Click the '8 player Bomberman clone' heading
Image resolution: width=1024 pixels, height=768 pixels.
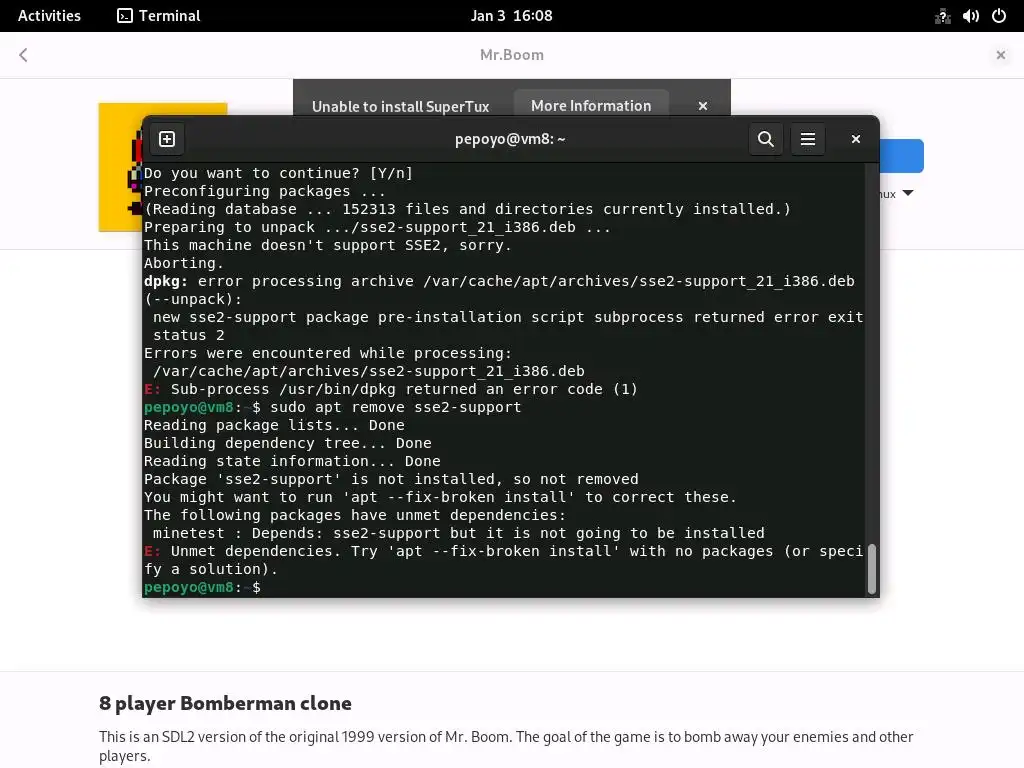pyautogui.click(x=225, y=703)
